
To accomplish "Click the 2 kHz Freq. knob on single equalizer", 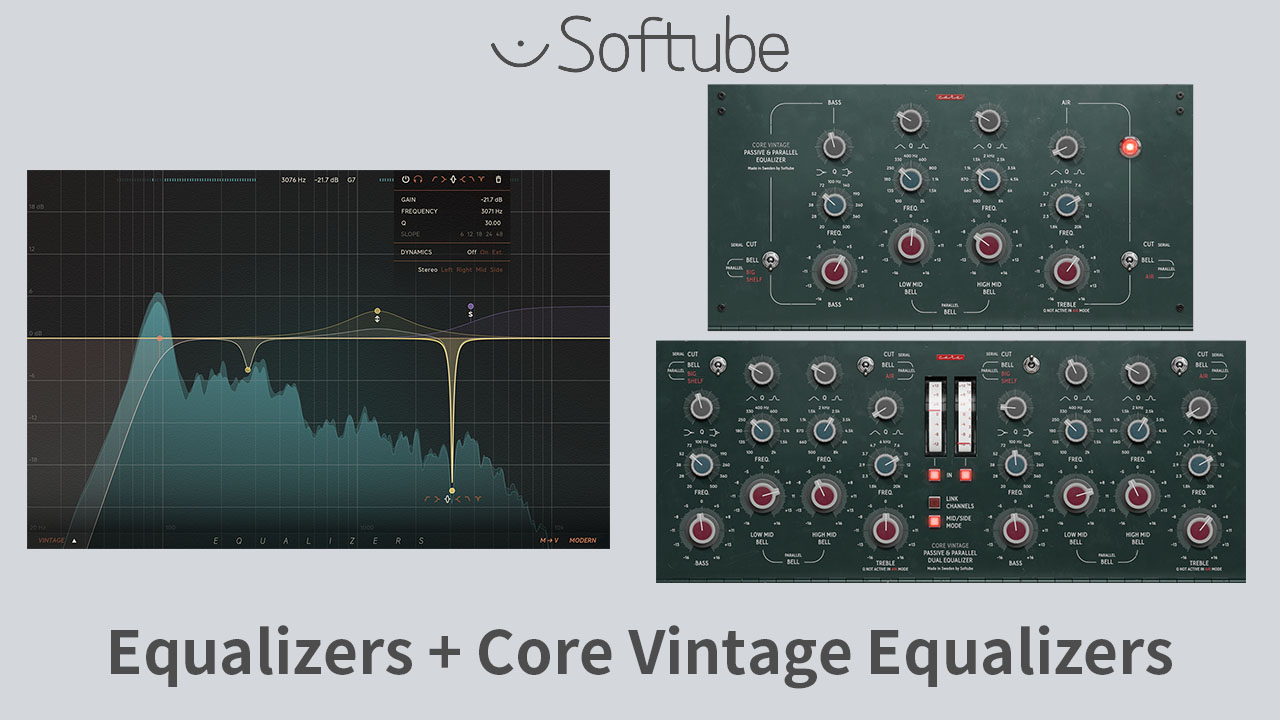I will pyautogui.click(x=988, y=180).
